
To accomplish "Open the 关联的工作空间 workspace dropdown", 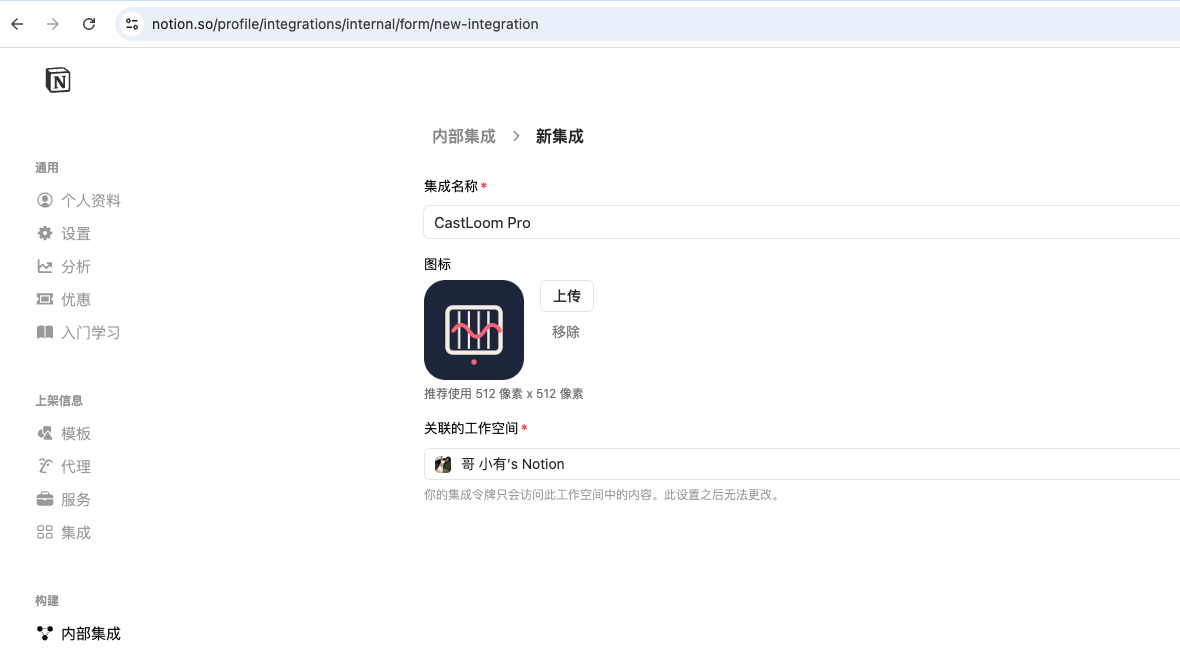I will [801, 464].
